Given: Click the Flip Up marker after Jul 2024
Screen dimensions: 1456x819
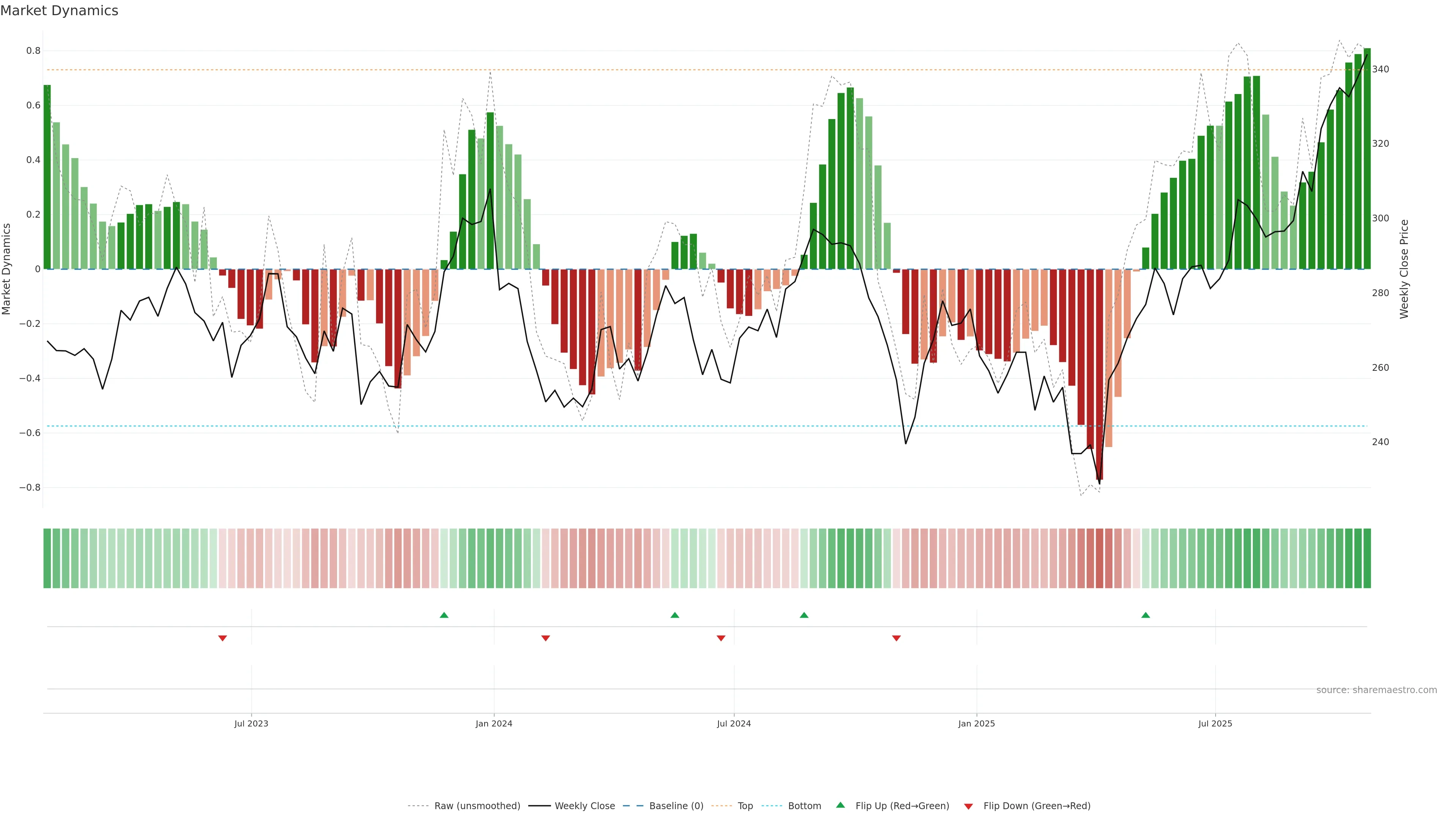Looking at the screenshot, I should (804, 615).
